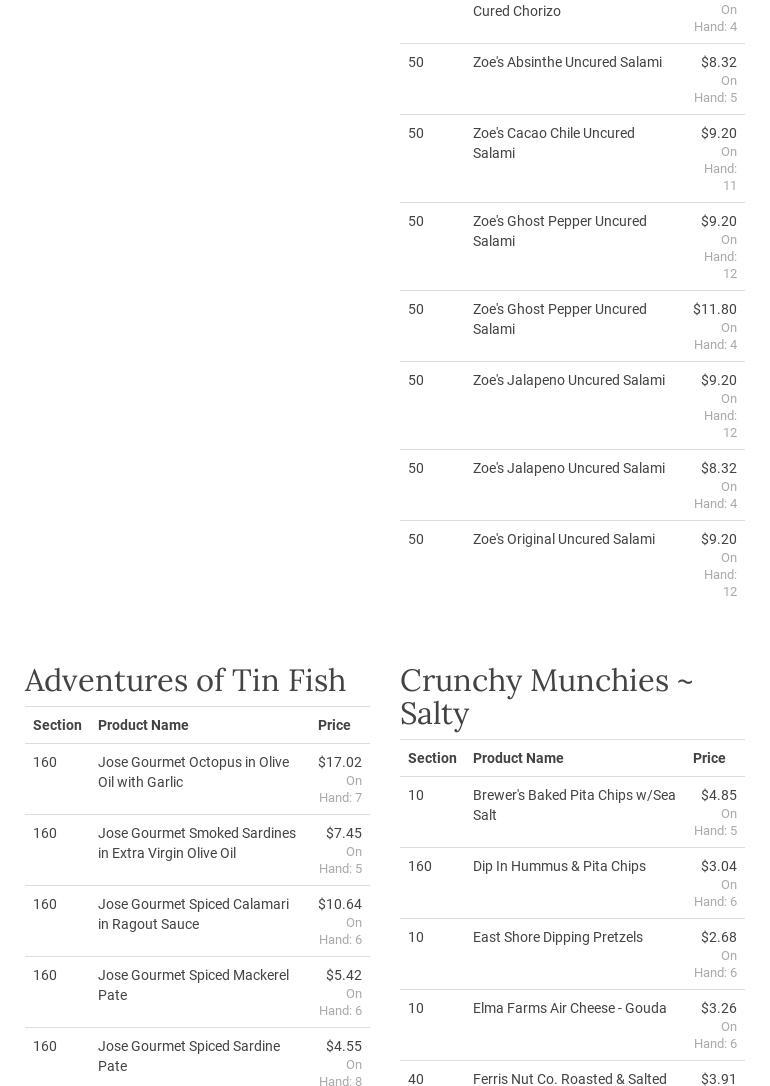The width and height of the screenshot is (770, 1086).
Task: Select Zoe's Cacao Chile Uncured Salami row name
Action: [553, 143]
